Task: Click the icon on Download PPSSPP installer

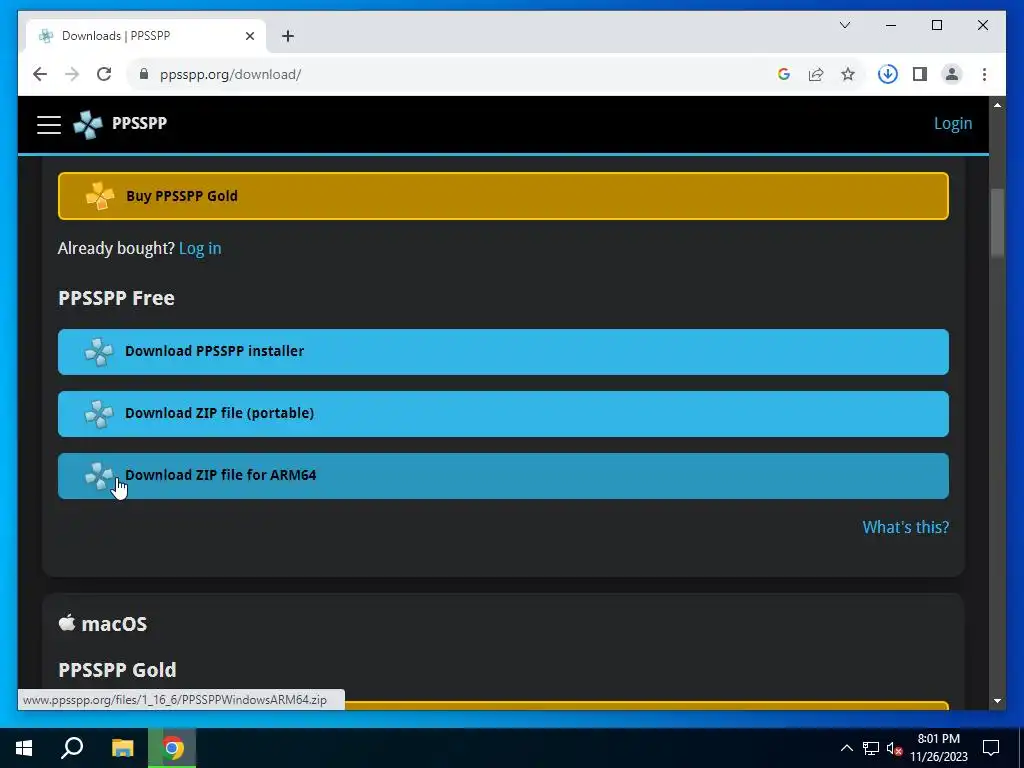Action: pos(99,352)
